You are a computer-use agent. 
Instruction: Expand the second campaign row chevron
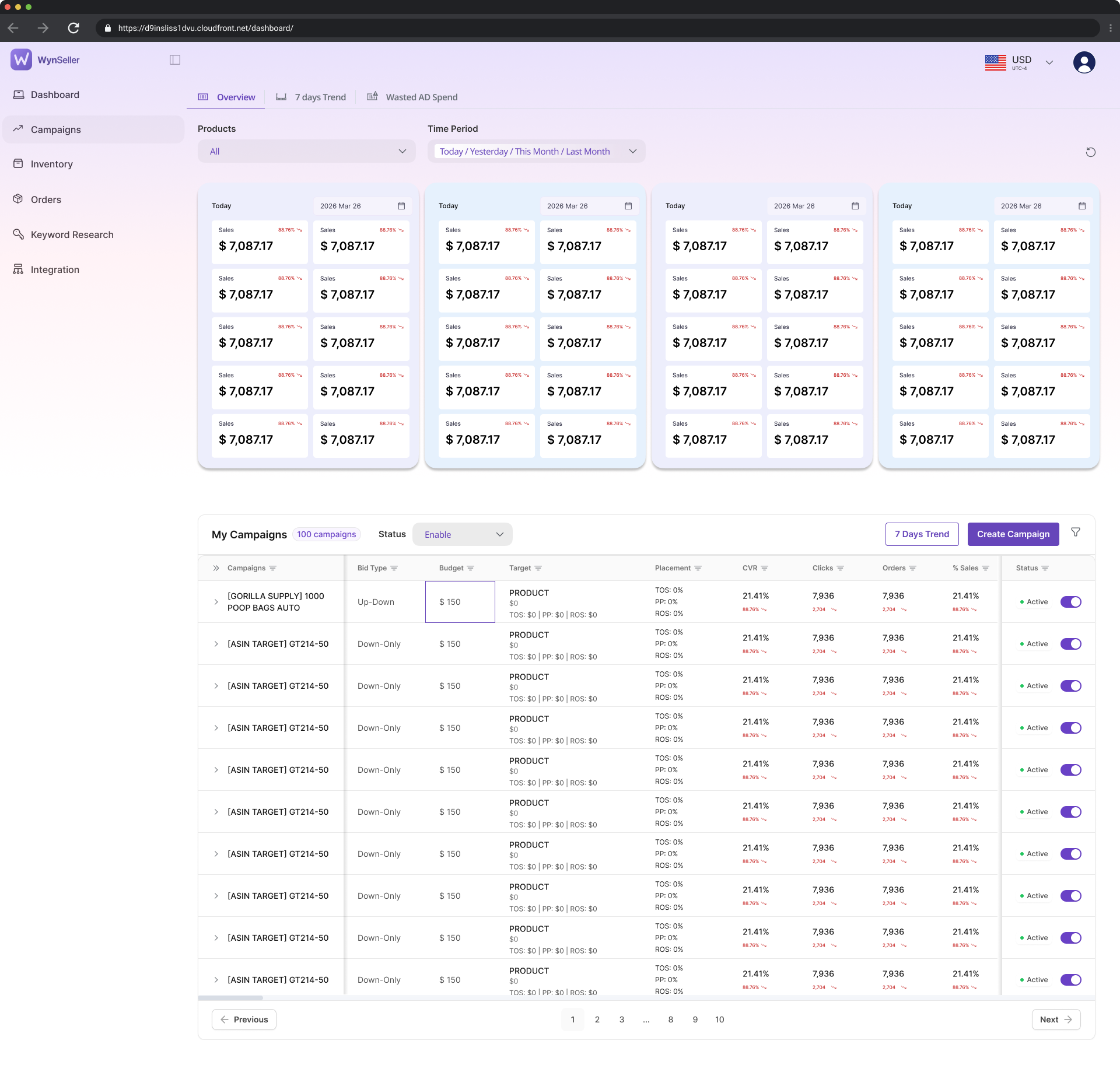pos(216,644)
